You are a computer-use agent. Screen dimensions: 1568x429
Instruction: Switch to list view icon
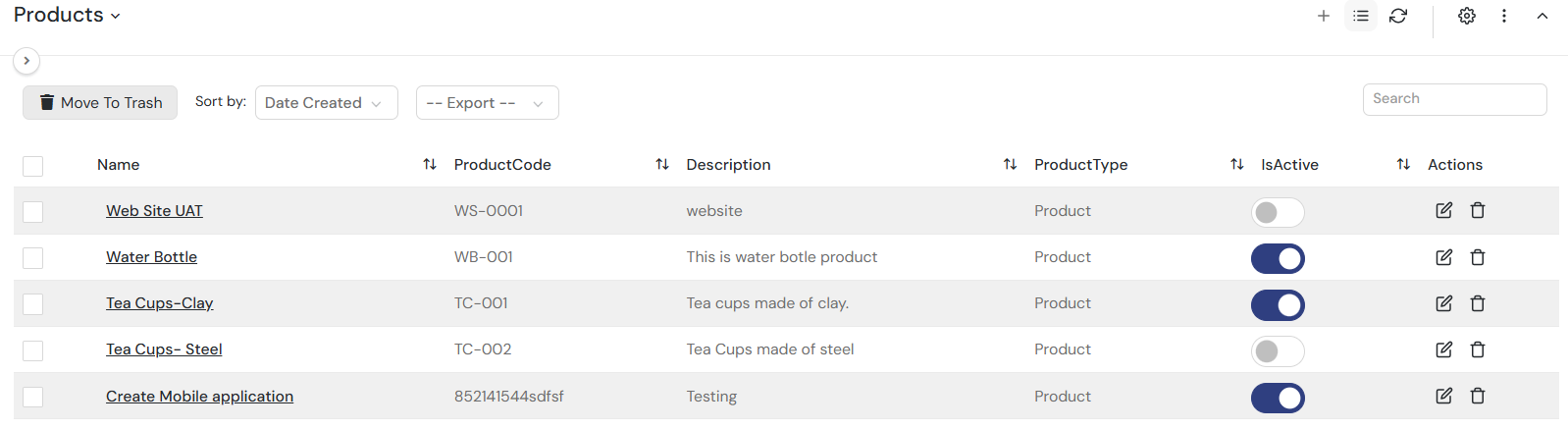coord(1360,16)
